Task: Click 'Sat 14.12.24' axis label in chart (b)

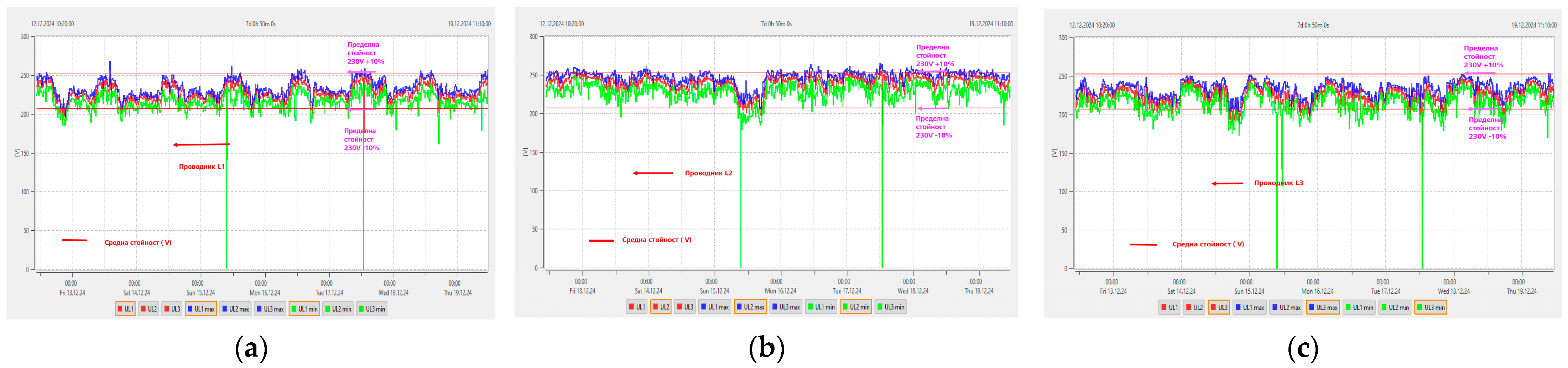Action: point(648,291)
